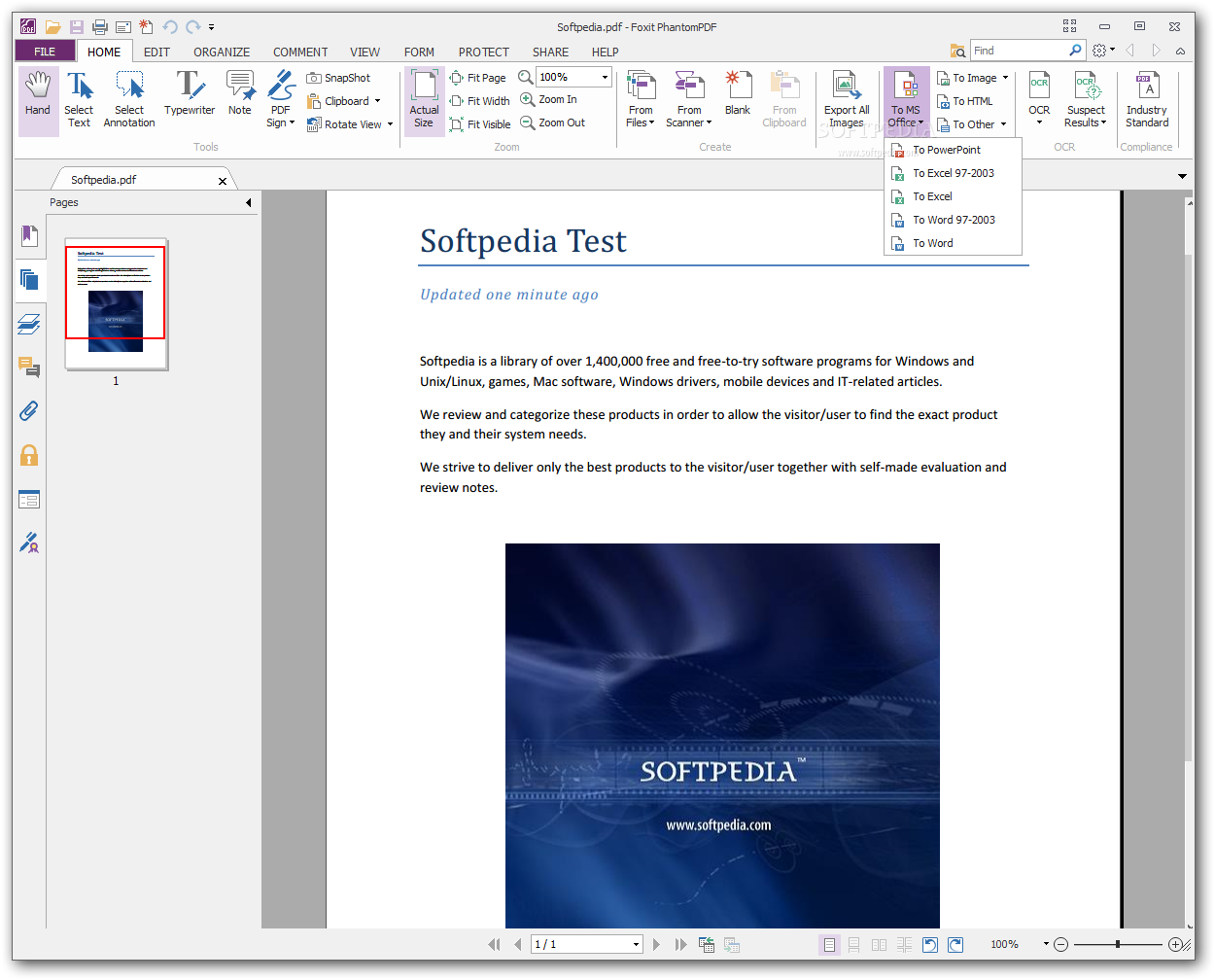Viewport: 1215px width, 980px height.
Task: Click the zoom slider handle
Action: click(1118, 944)
